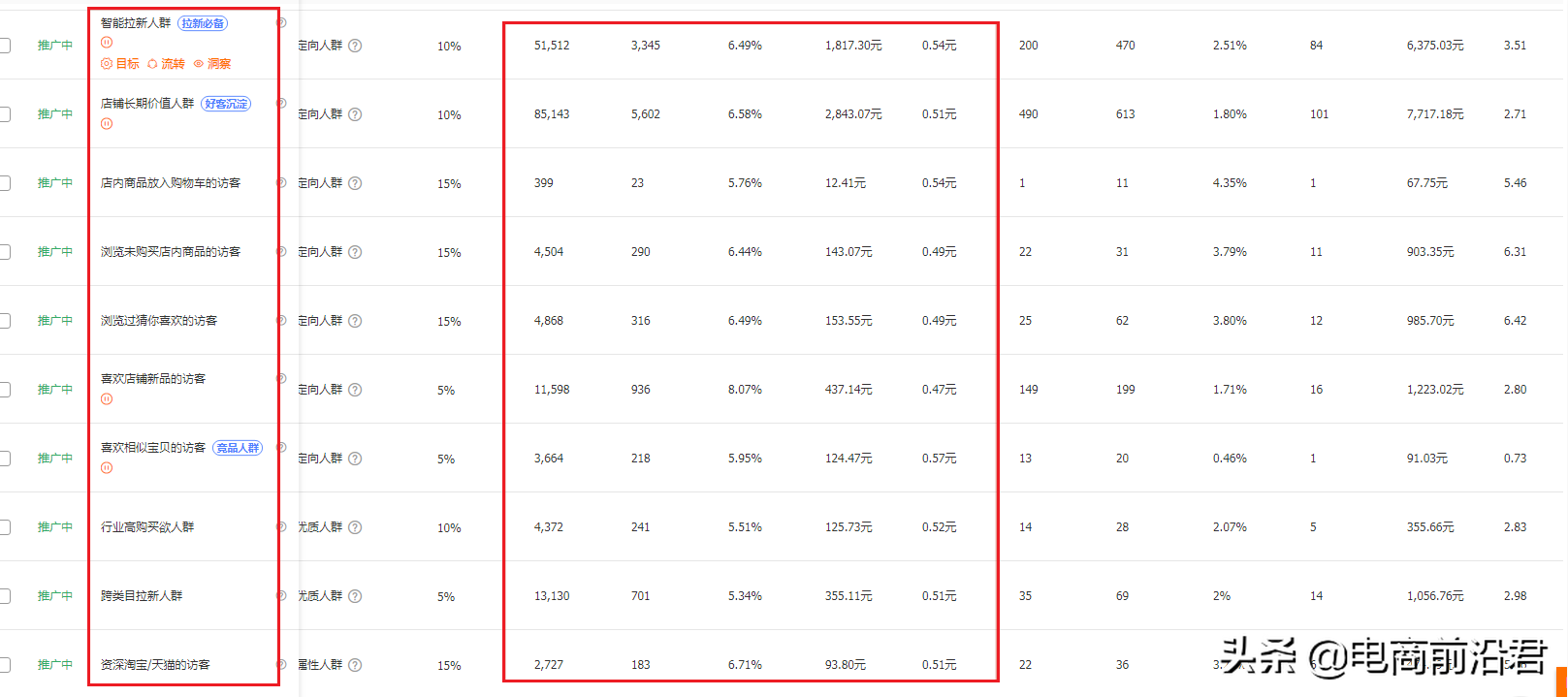Click the 好客沉淀 tag
The width and height of the screenshot is (1568, 697).
coord(226,104)
